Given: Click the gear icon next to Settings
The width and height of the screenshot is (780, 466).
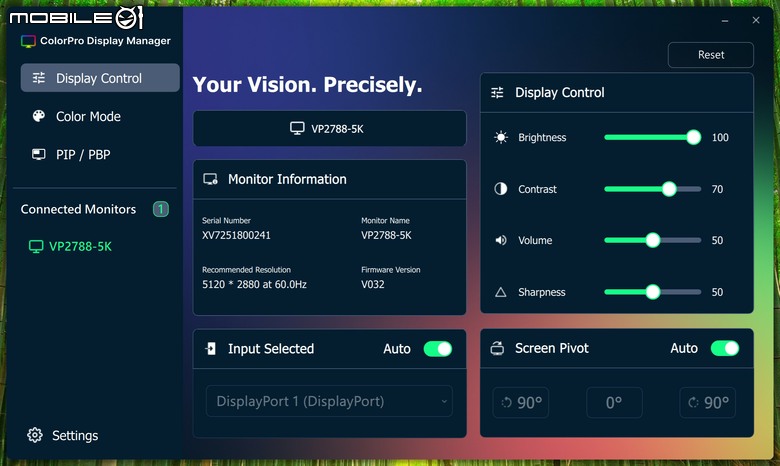Looking at the screenshot, I should click(35, 435).
